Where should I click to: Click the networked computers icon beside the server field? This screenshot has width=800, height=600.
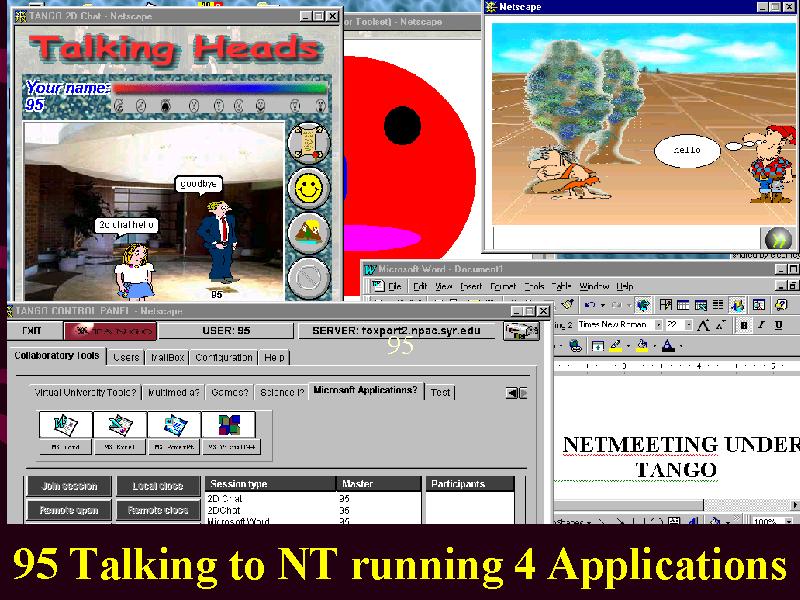(521, 331)
